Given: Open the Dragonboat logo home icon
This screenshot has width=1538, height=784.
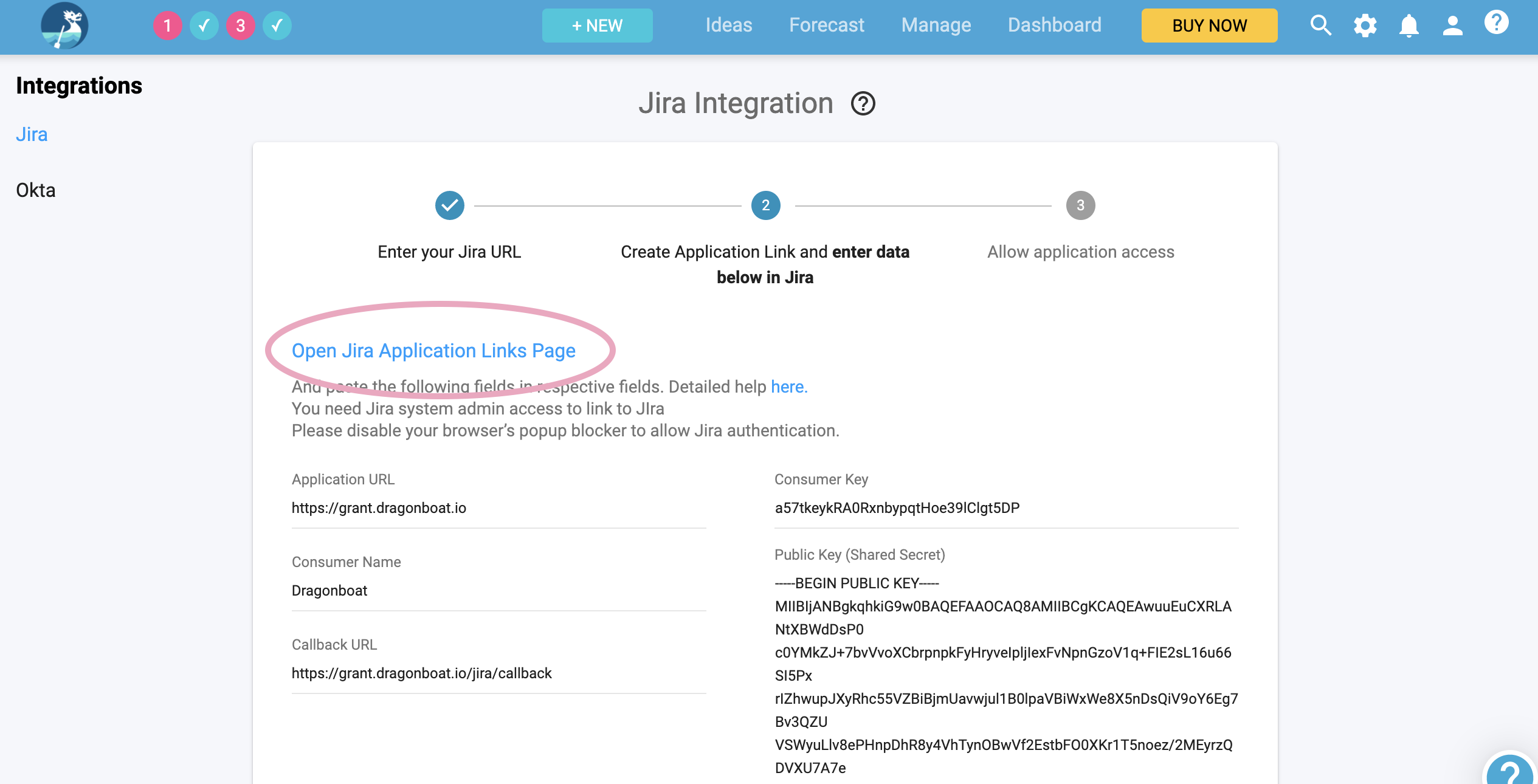Looking at the screenshot, I should (64, 26).
